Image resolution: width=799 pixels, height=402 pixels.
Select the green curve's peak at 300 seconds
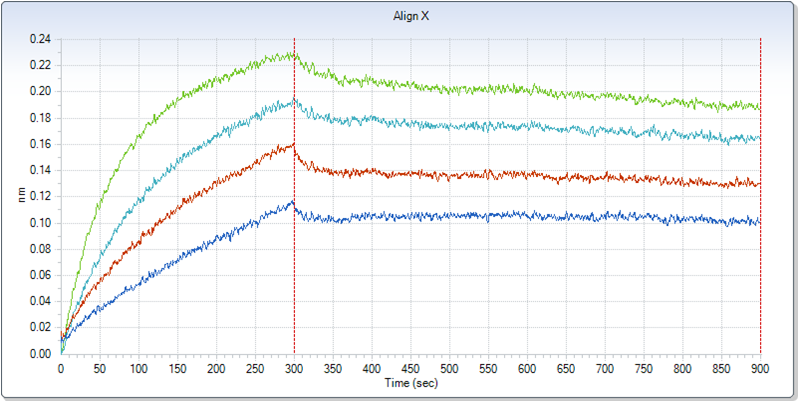[x=293, y=54]
